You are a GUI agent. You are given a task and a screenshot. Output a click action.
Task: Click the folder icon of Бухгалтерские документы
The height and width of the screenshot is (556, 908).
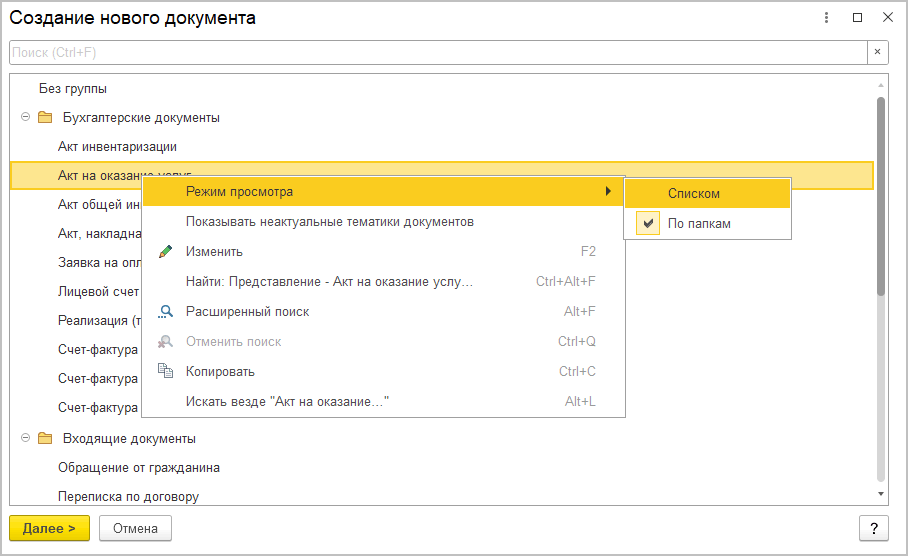(44, 118)
